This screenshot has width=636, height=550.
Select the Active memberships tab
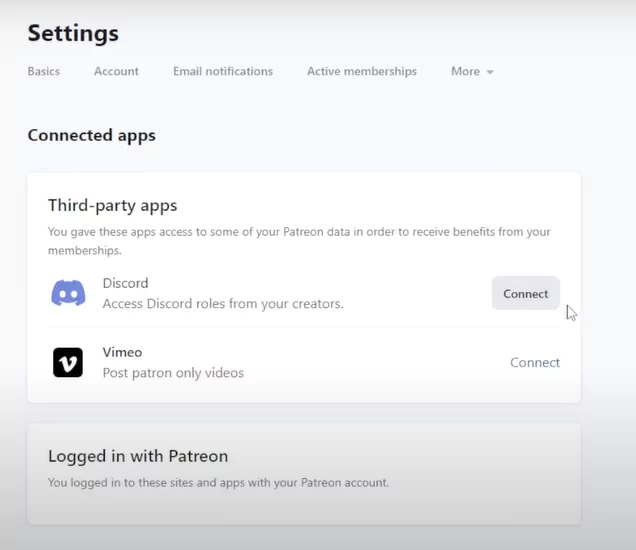362,71
